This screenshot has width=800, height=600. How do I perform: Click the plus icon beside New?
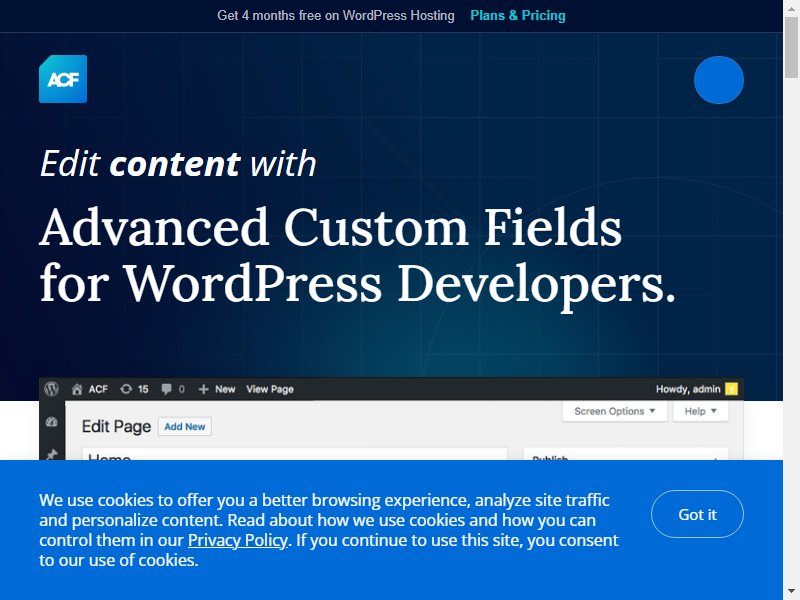pyautogui.click(x=203, y=390)
